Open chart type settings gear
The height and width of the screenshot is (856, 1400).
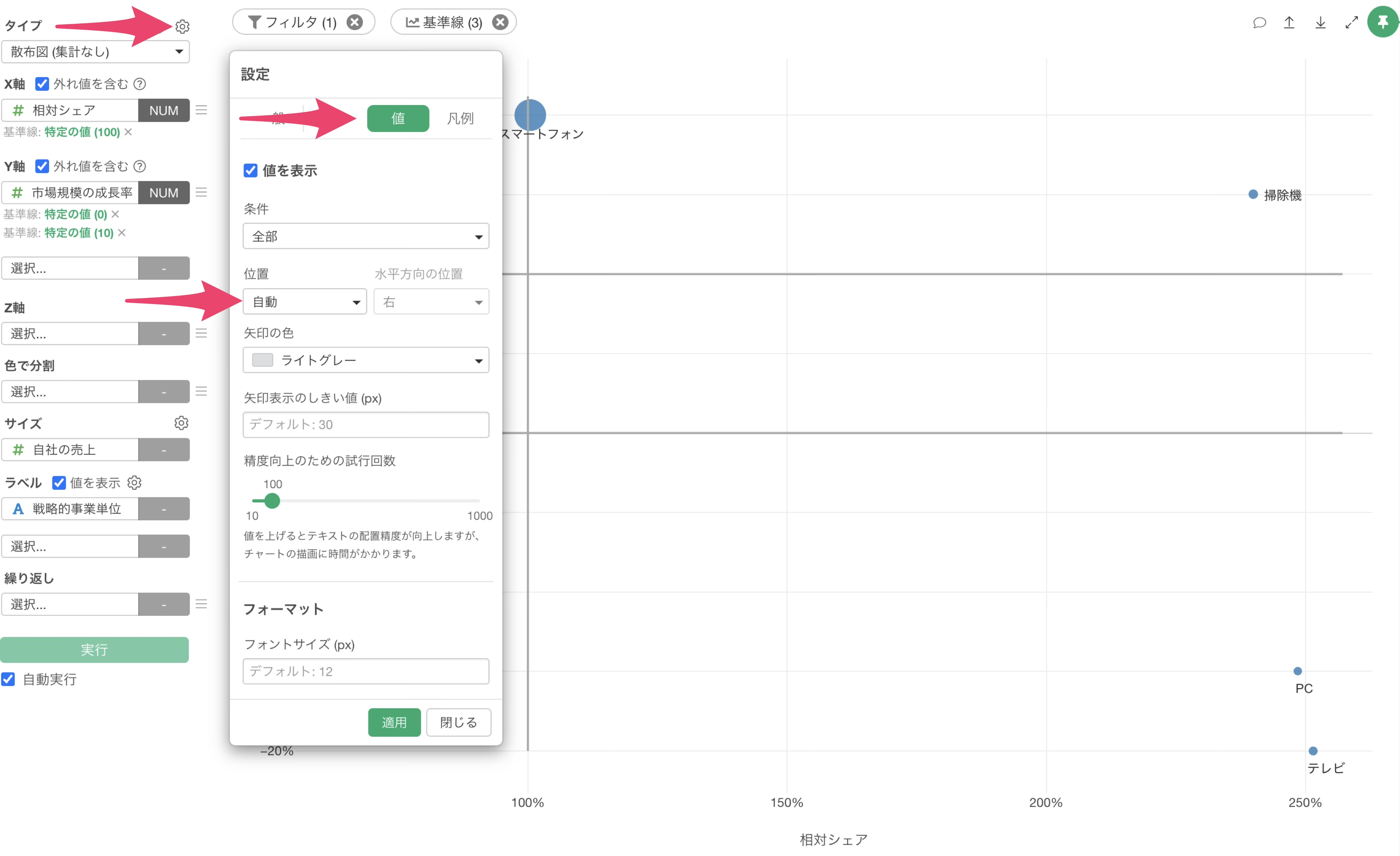click(182, 26)
